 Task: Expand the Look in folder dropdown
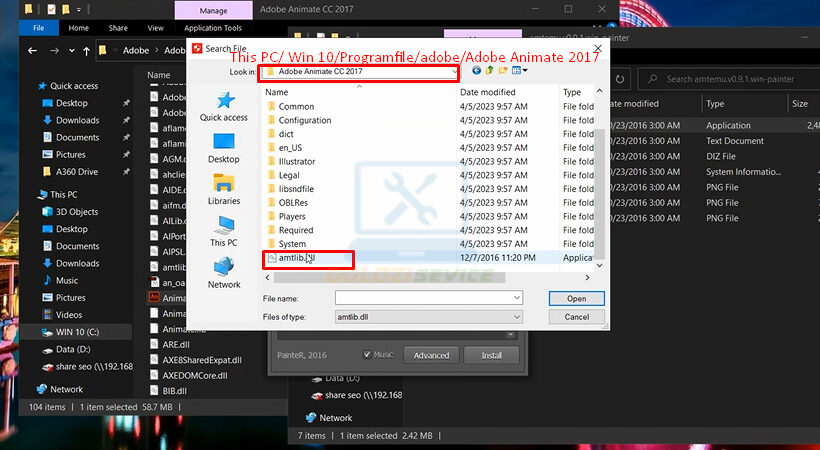[x=453, y=72]
